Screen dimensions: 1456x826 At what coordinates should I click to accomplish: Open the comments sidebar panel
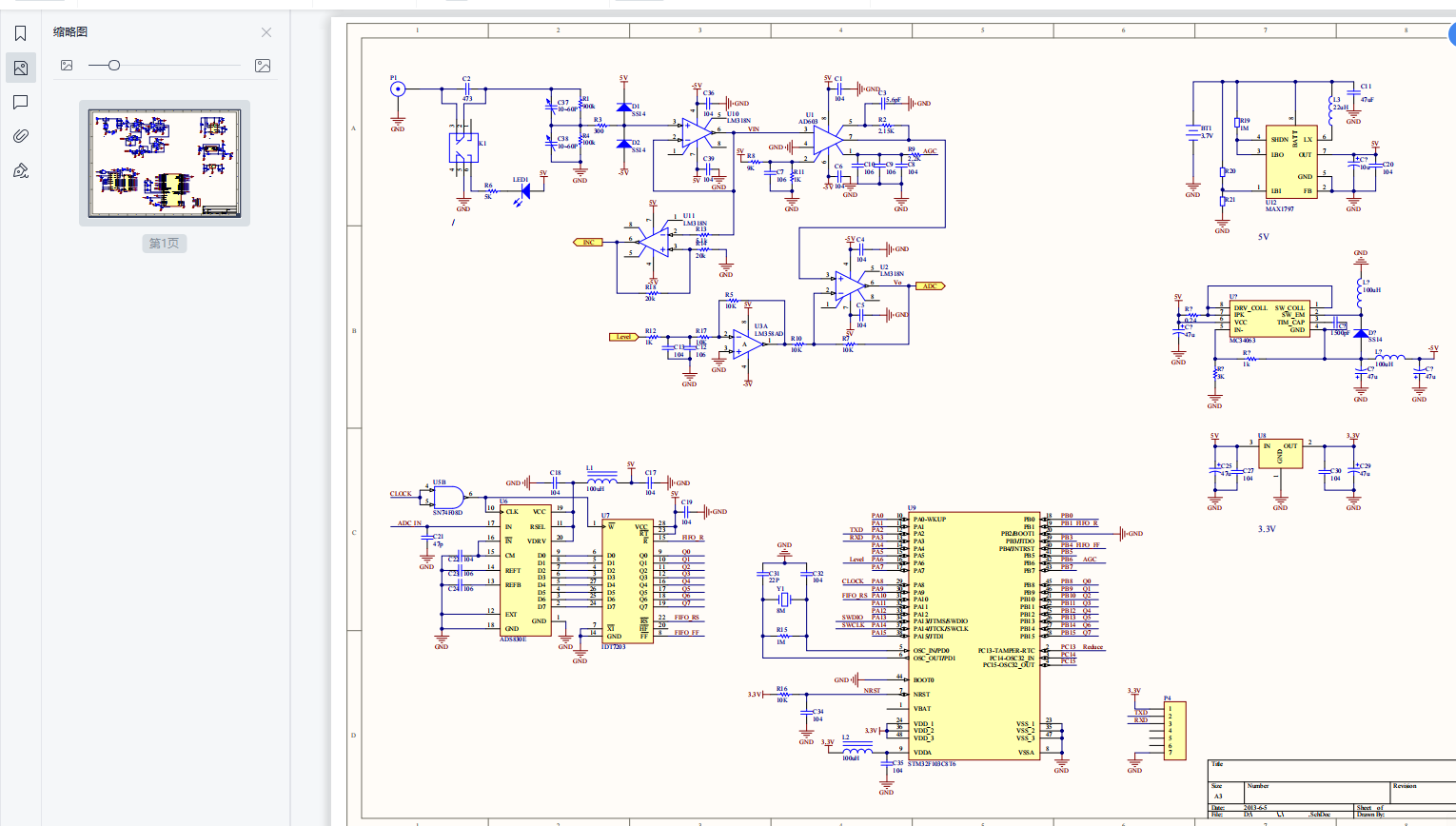pos(20,102)
